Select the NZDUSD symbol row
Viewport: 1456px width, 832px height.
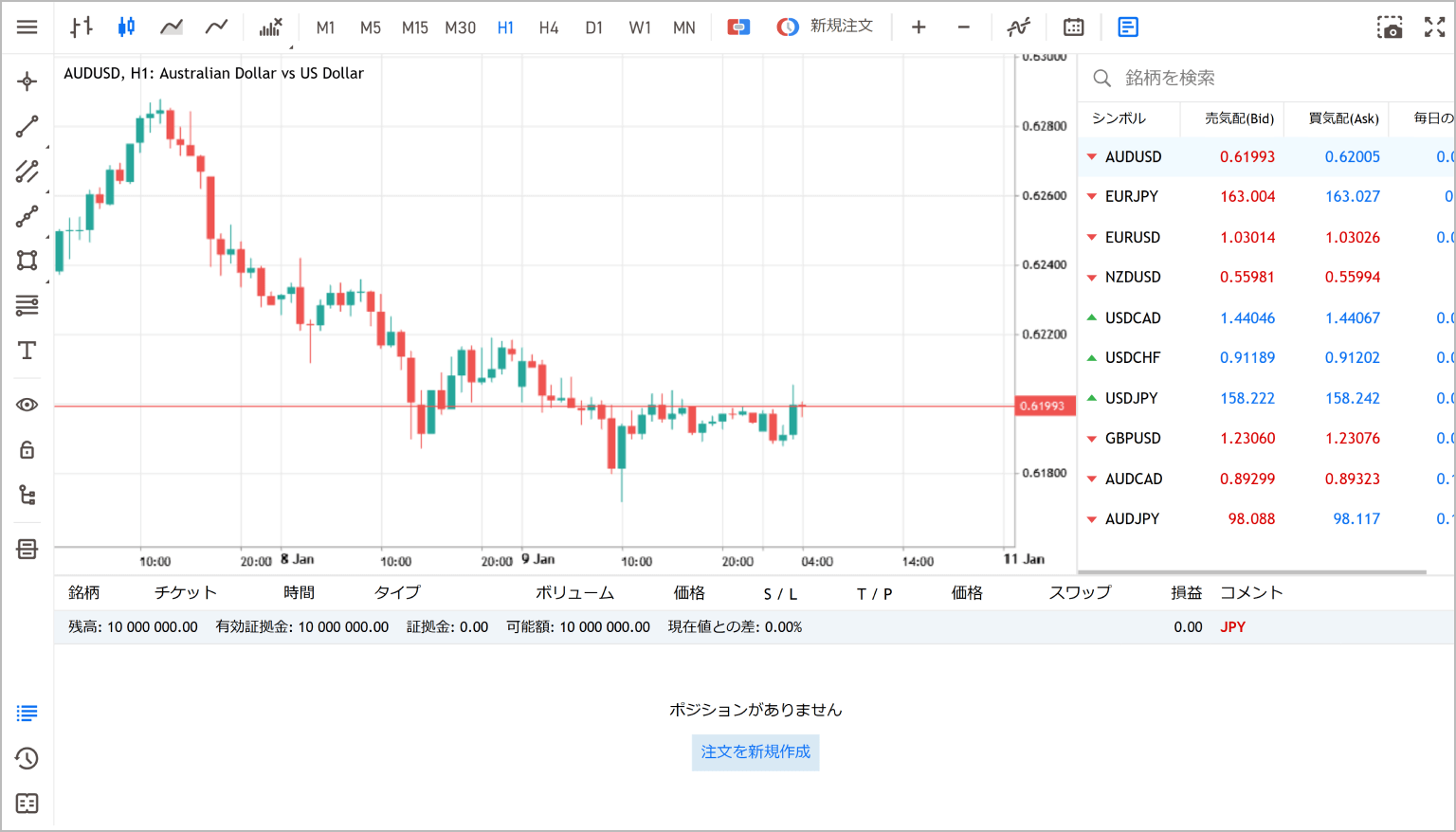[x=1266, y=277]
